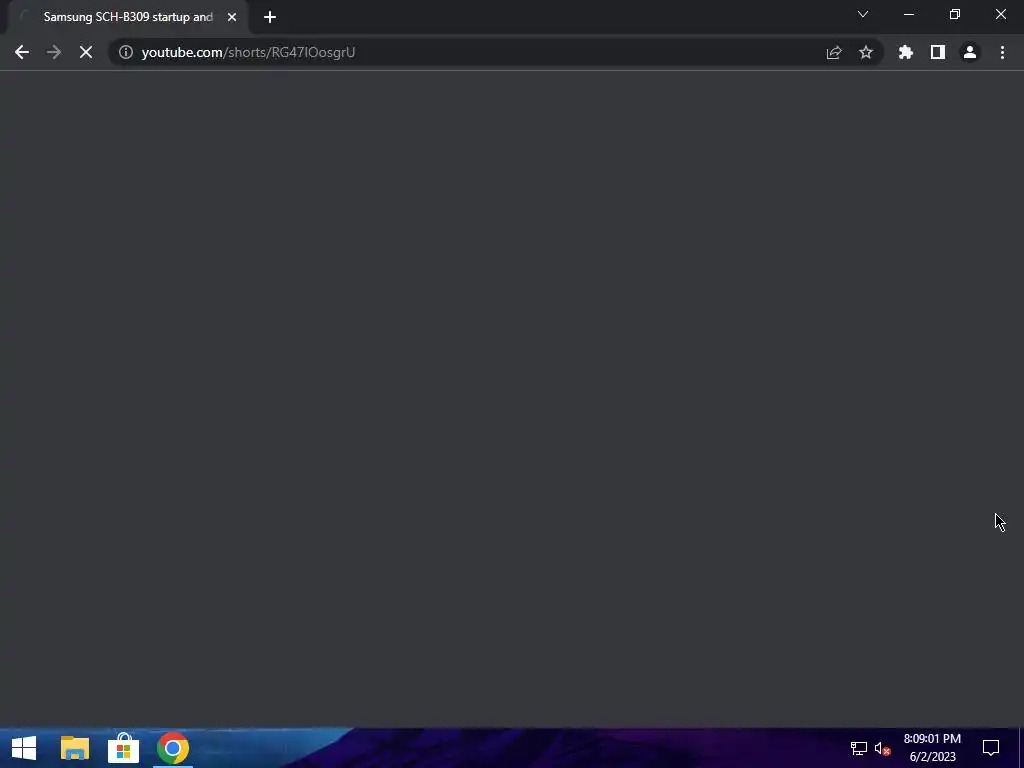Bookmark this tab with the star icon

click(866, 52)
